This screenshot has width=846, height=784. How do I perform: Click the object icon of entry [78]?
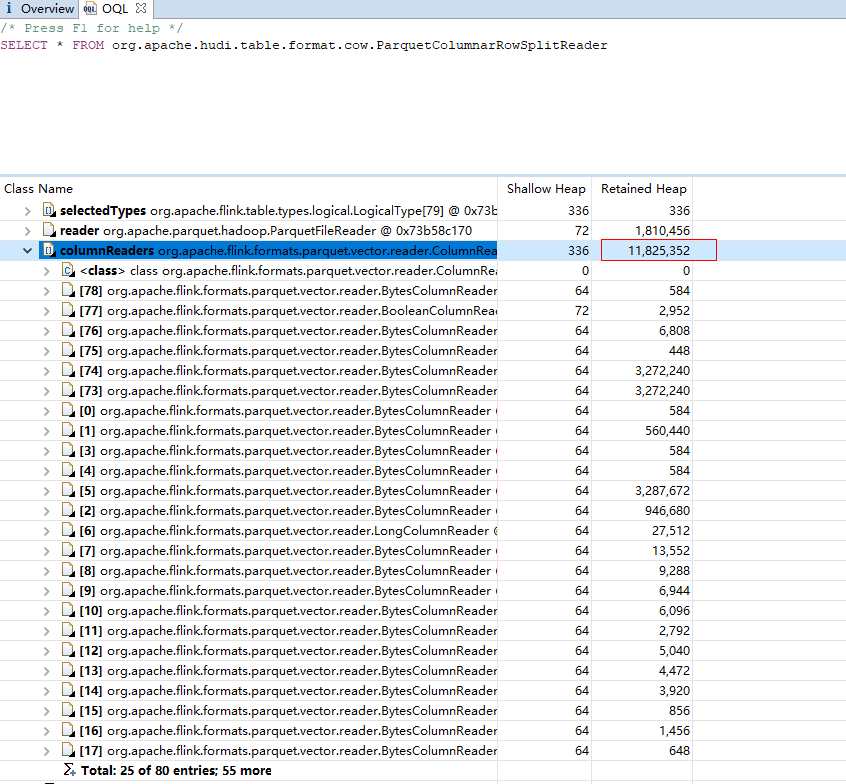[x=68, y=290]
